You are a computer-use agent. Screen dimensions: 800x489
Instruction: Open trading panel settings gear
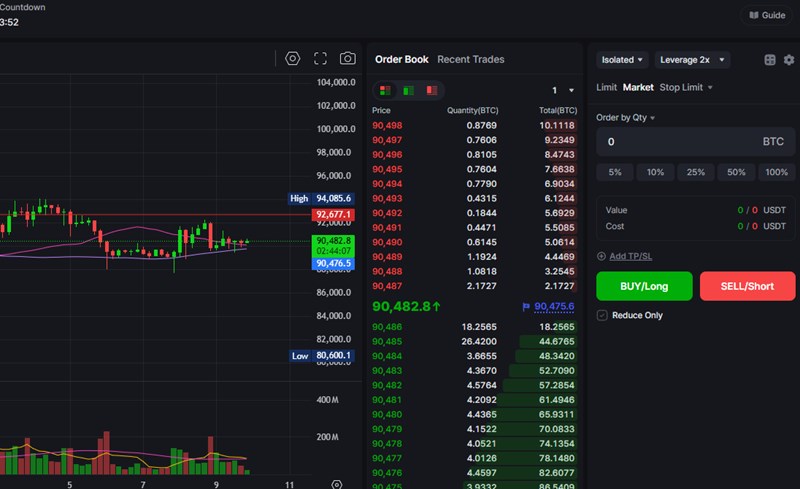pyautogui.click(x=789, y=60)
